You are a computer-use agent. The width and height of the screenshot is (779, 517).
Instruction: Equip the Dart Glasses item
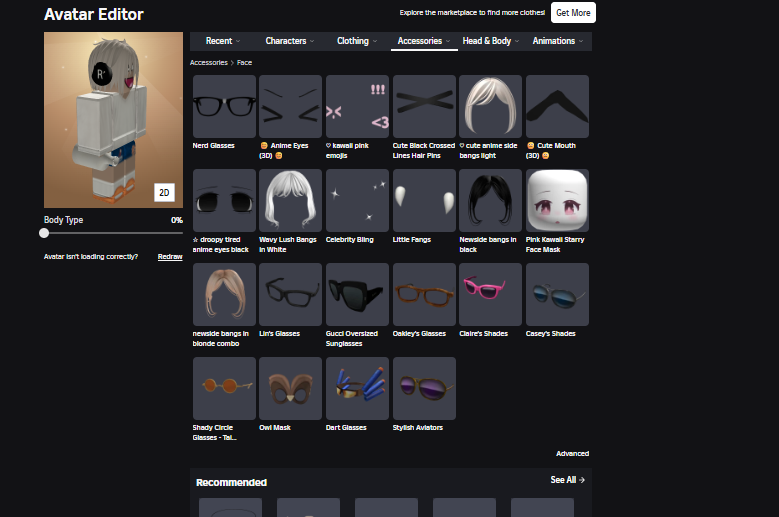tap(357, 388)
